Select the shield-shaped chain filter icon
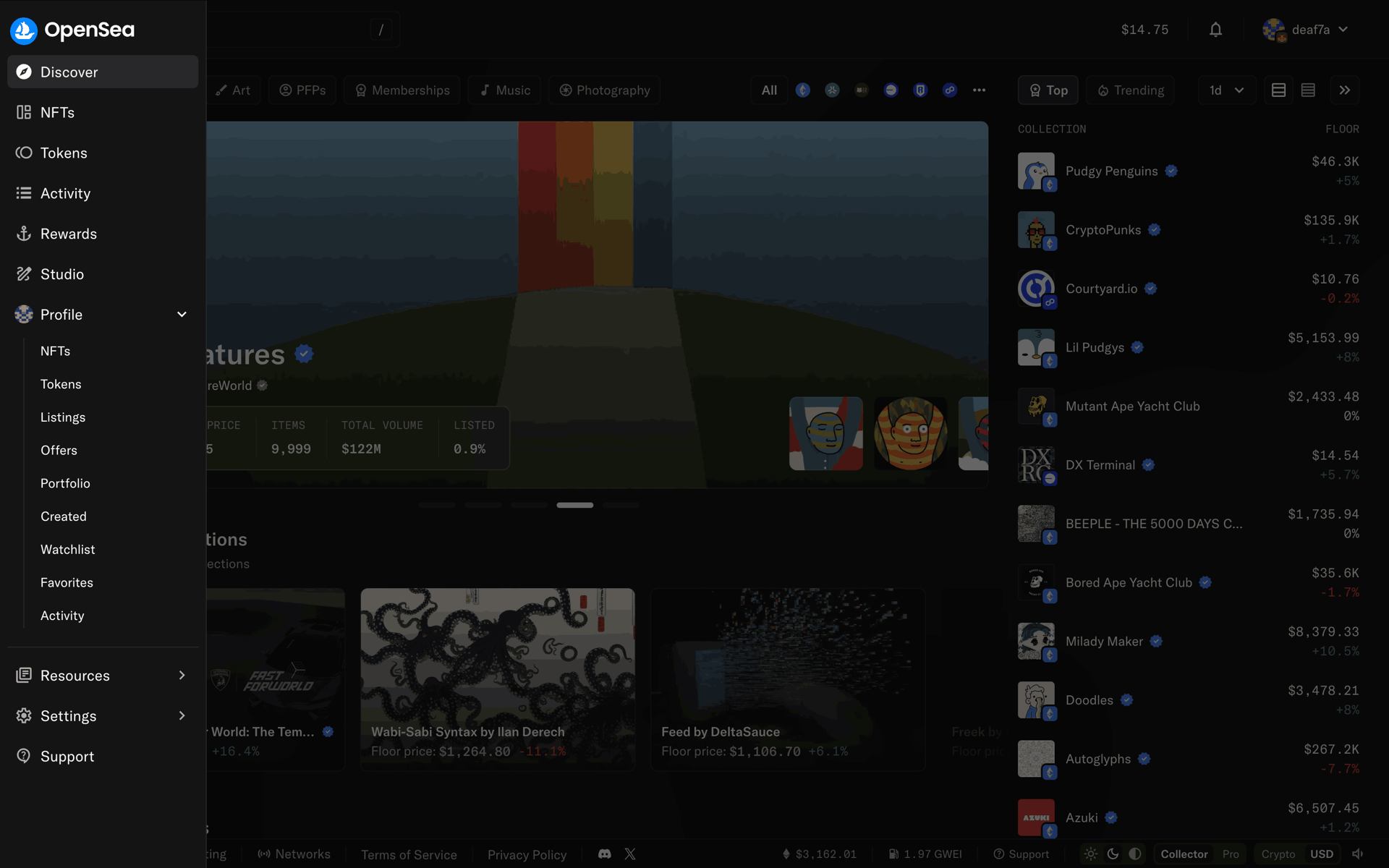The height and width of the screenshot is (868, 1389). pos(920,90)
